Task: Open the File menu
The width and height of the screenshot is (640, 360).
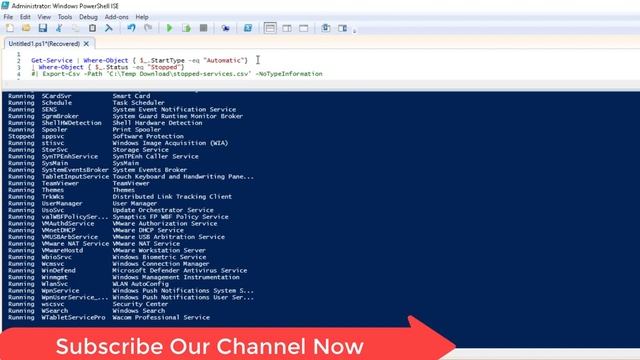Action: coord(8,17)
